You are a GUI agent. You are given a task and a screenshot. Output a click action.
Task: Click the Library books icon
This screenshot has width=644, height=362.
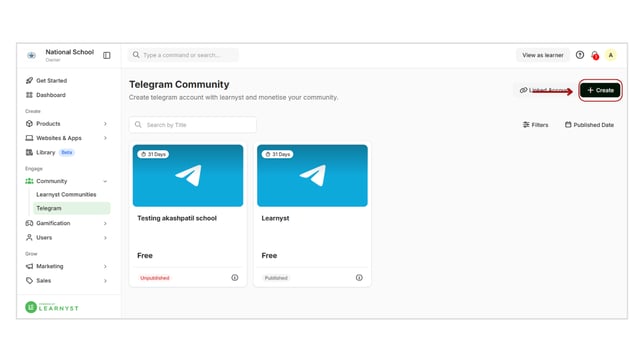click(x=29, y=152)
